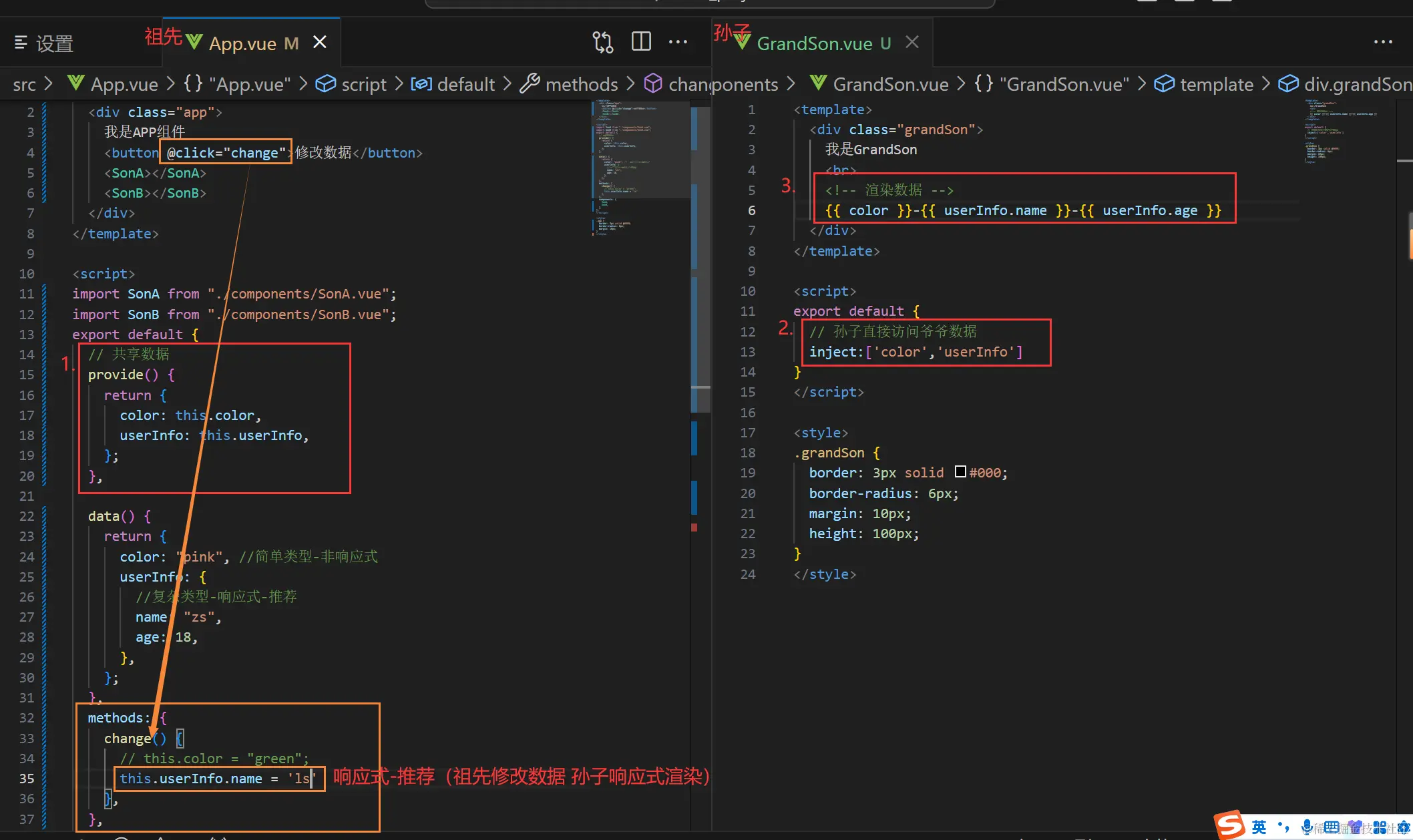The height and width of the screenshot is (840, 1413).
Task: Click the cube icon before div.grandSon breadcrumb
Action: [x=1288, y=83]
